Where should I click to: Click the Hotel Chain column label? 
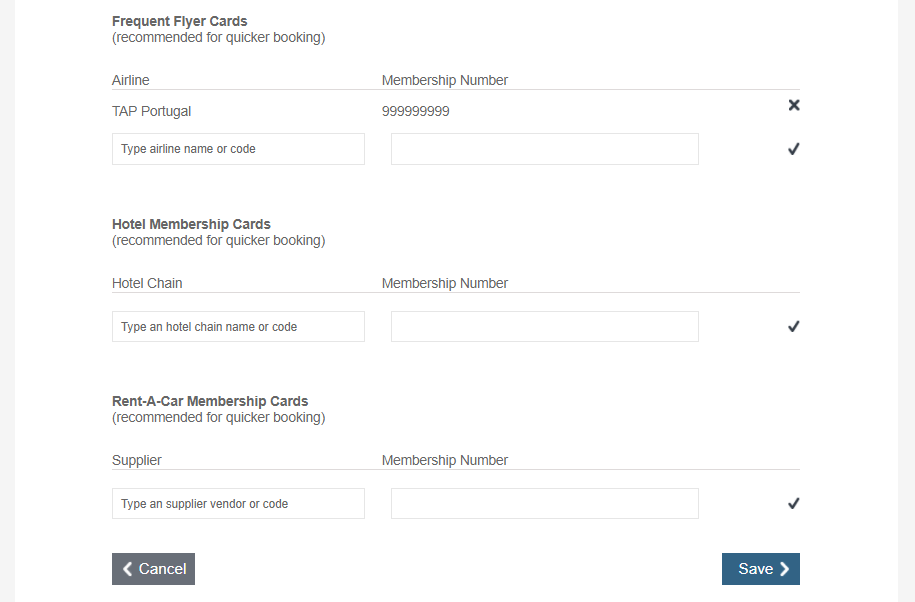(x=147, y=283)
